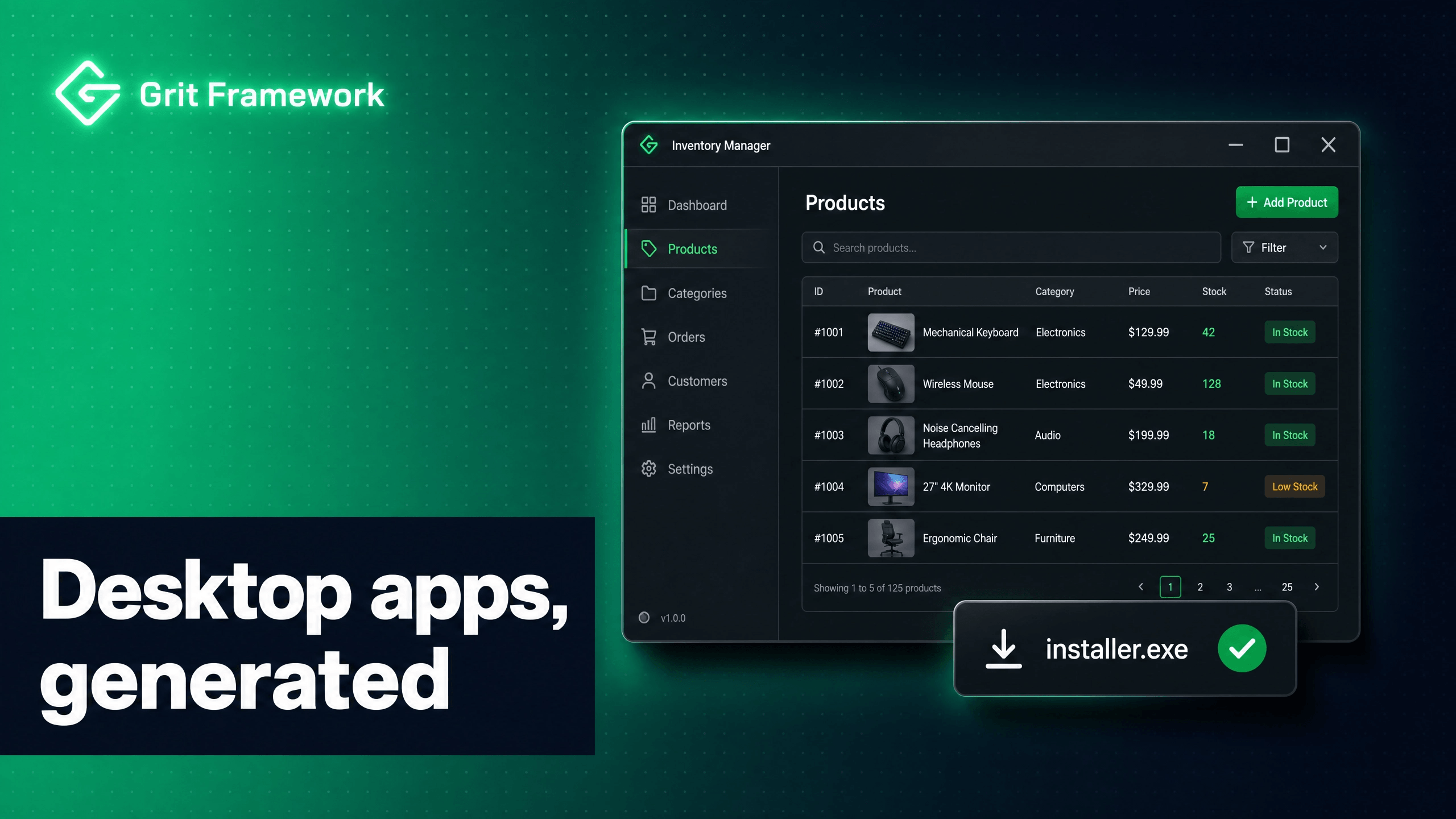Click the Ergonomic Chair product name

[x=959, y=539]
